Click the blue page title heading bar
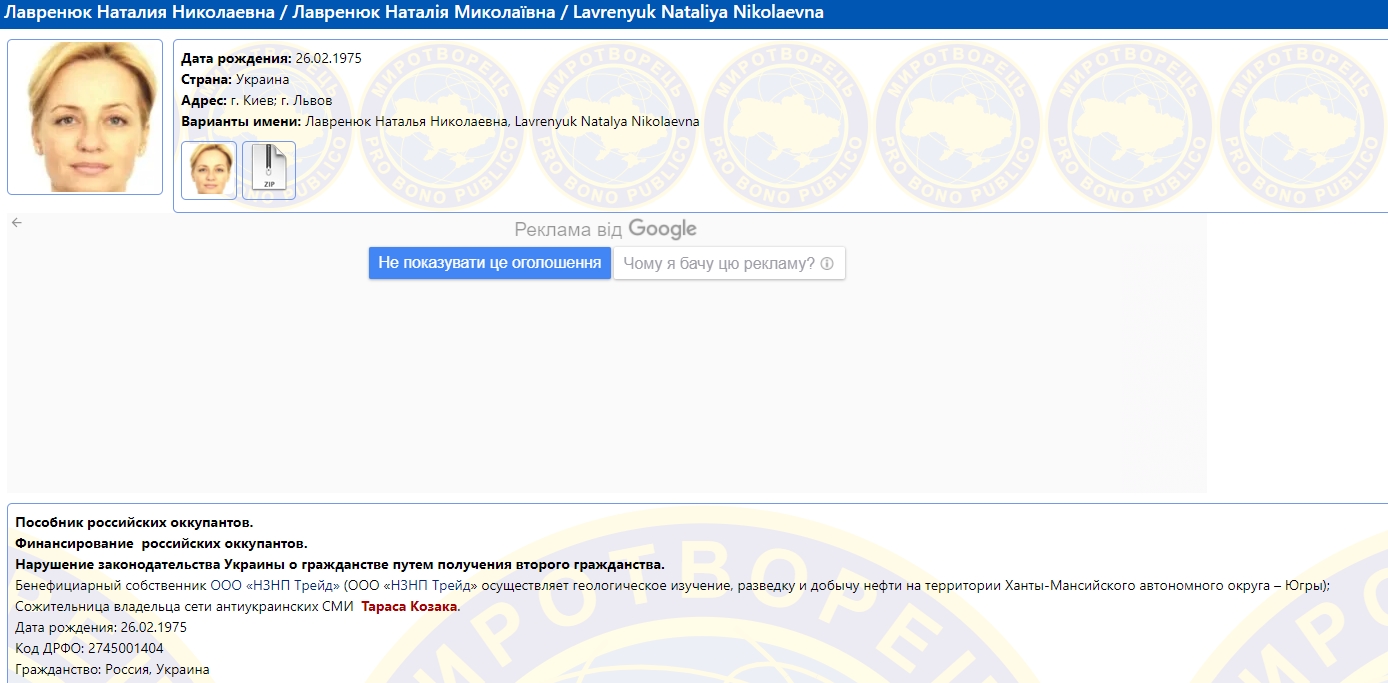This screenshot has width=1388, height=683. 694,13
